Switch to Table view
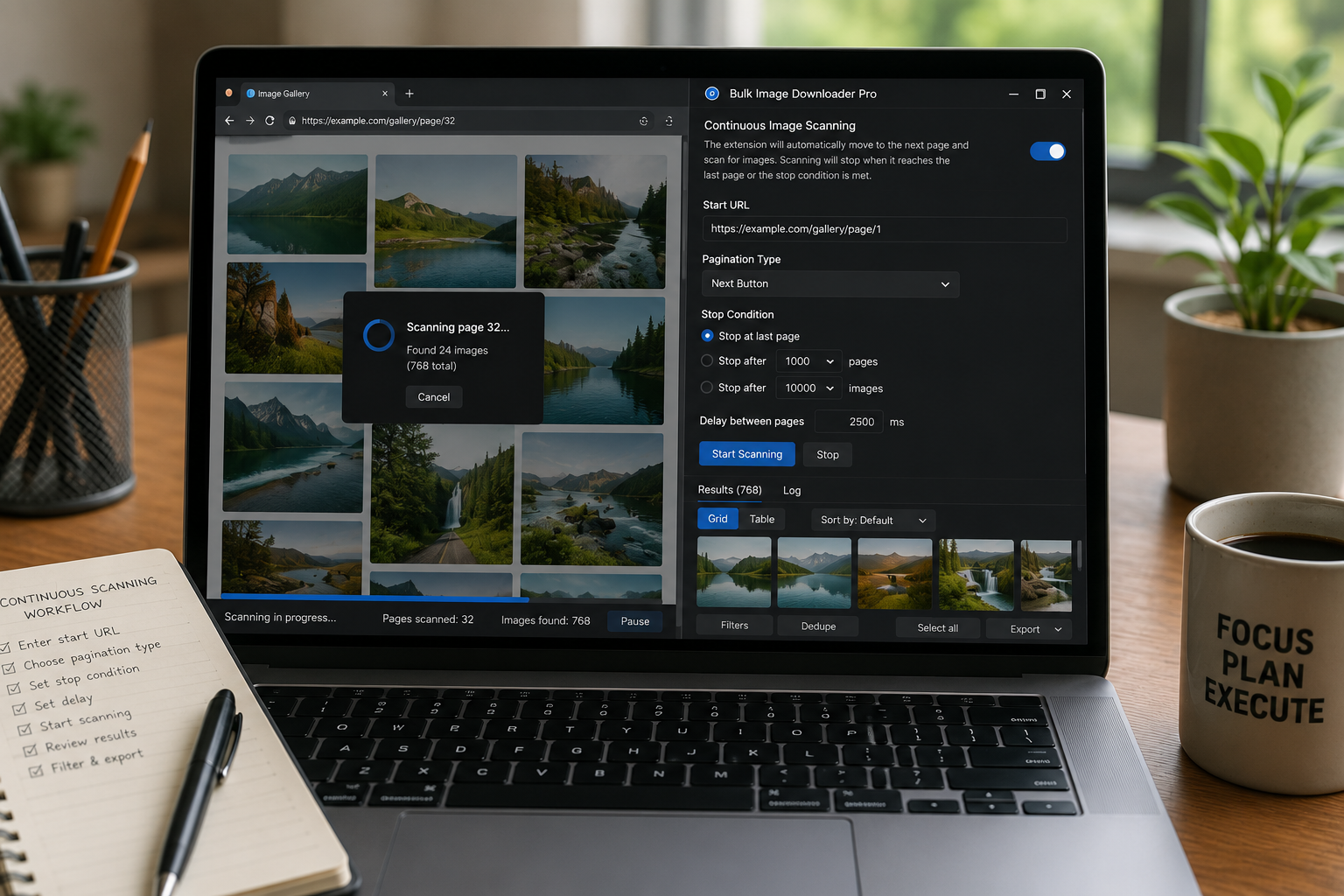The image size is (1344, 896). click(x=762, y=519)
